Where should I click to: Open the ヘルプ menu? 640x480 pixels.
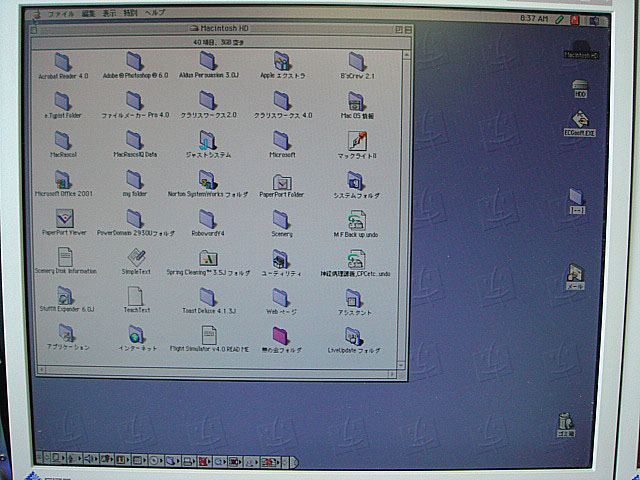pos(155,13)
